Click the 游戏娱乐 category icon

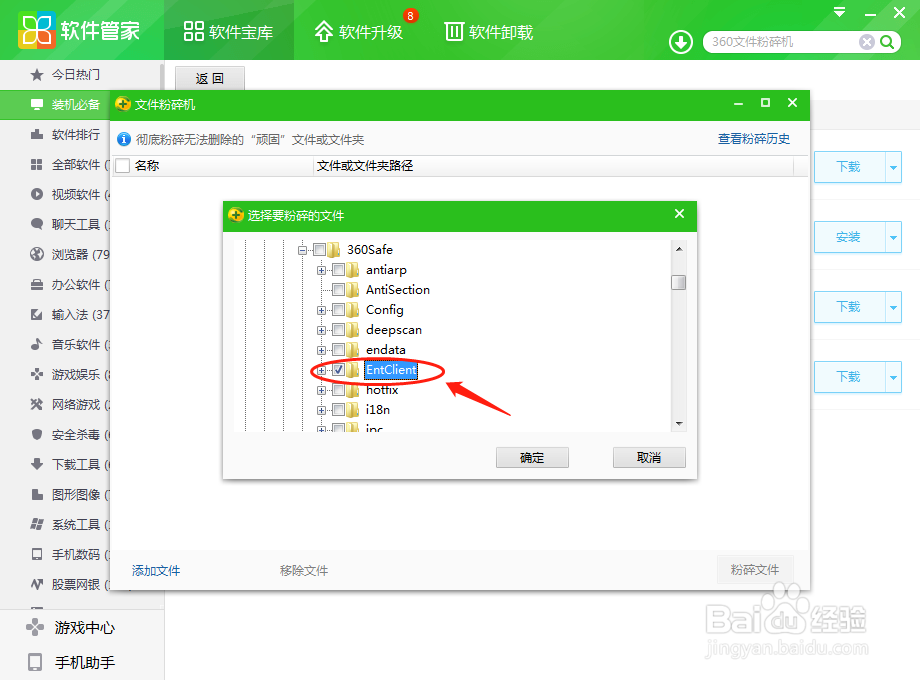[x=36, y=374]
